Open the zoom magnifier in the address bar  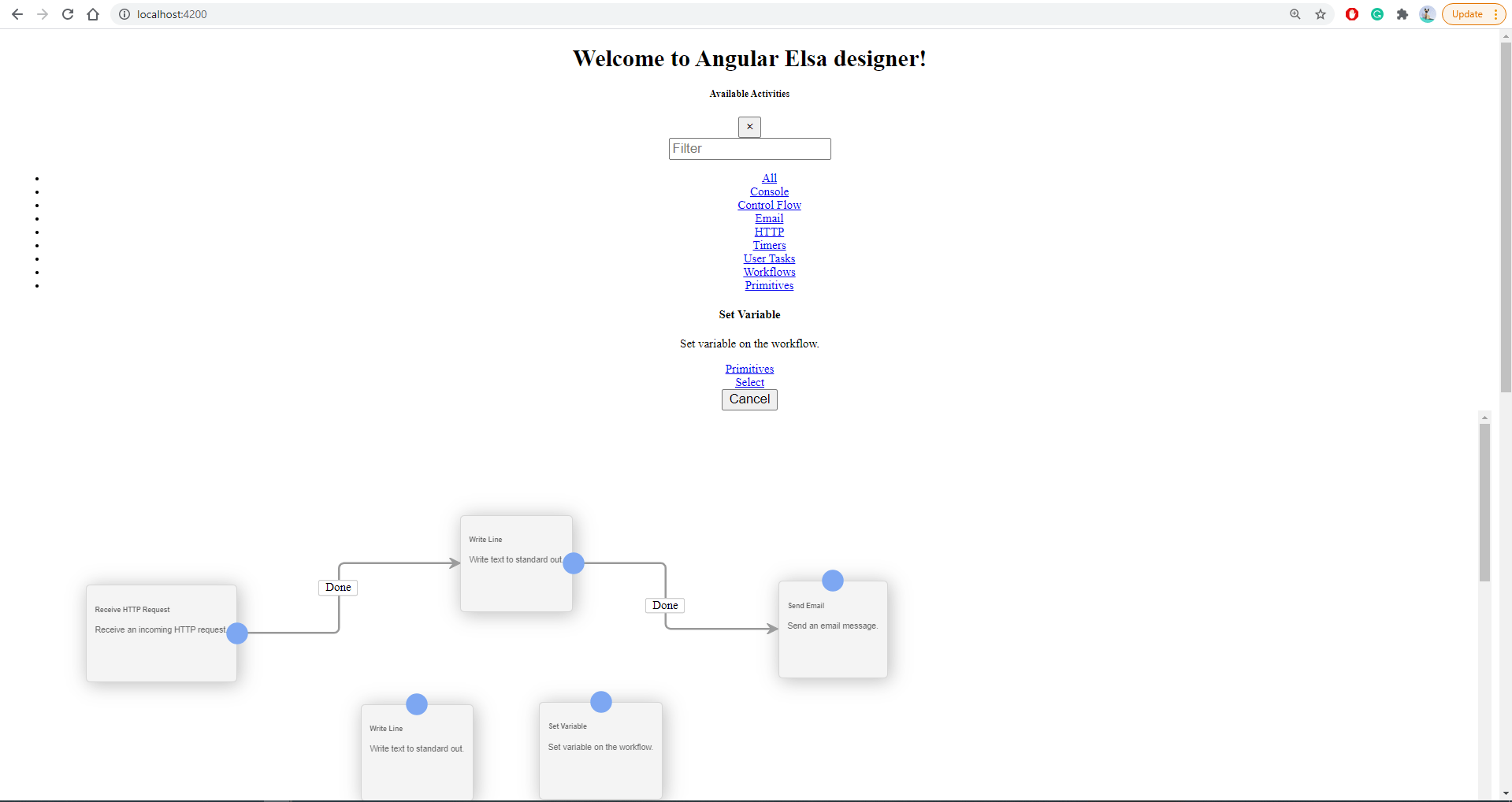pos(1295,14)
